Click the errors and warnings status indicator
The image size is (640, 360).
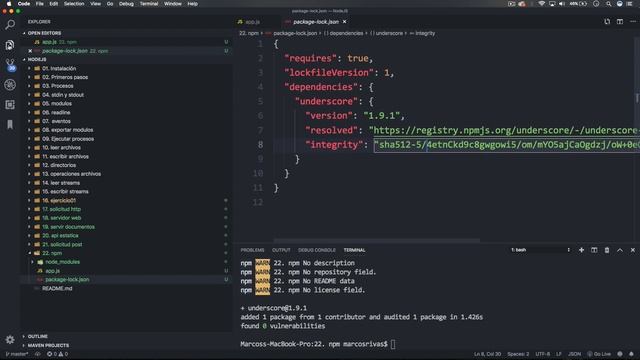[58, 354]
